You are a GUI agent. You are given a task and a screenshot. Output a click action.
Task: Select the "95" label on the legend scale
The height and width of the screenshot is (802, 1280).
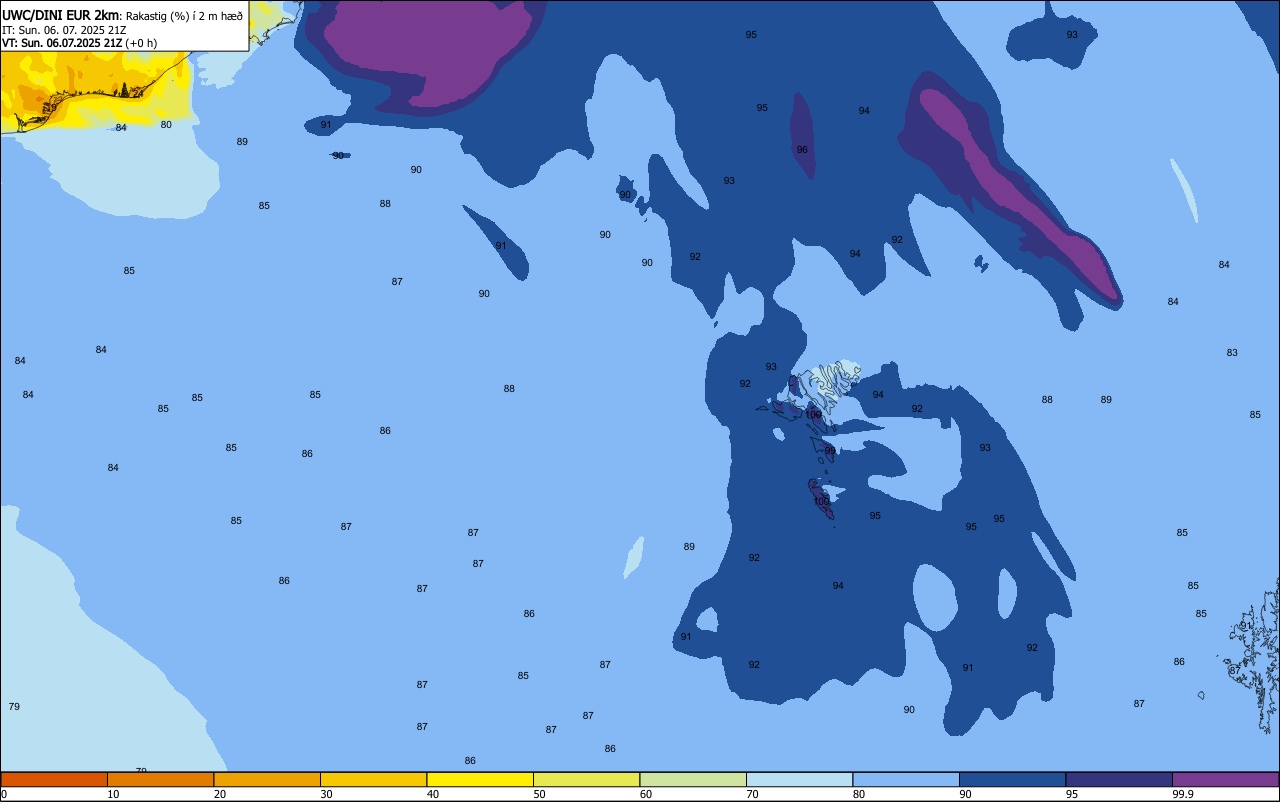pyautogui.click(x=1072, y=794)
